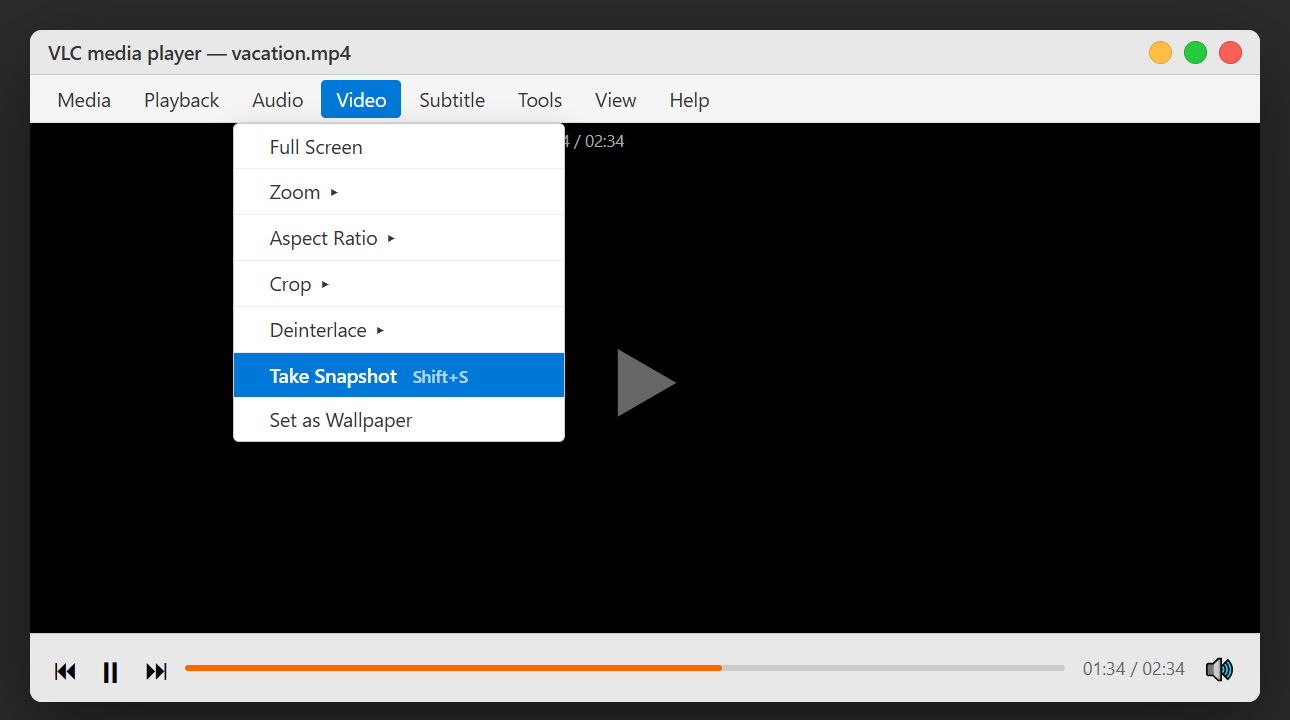Skip to the previous track
Image resolution: width=1290 pixels, height=720 pixels.
(65, 671)
